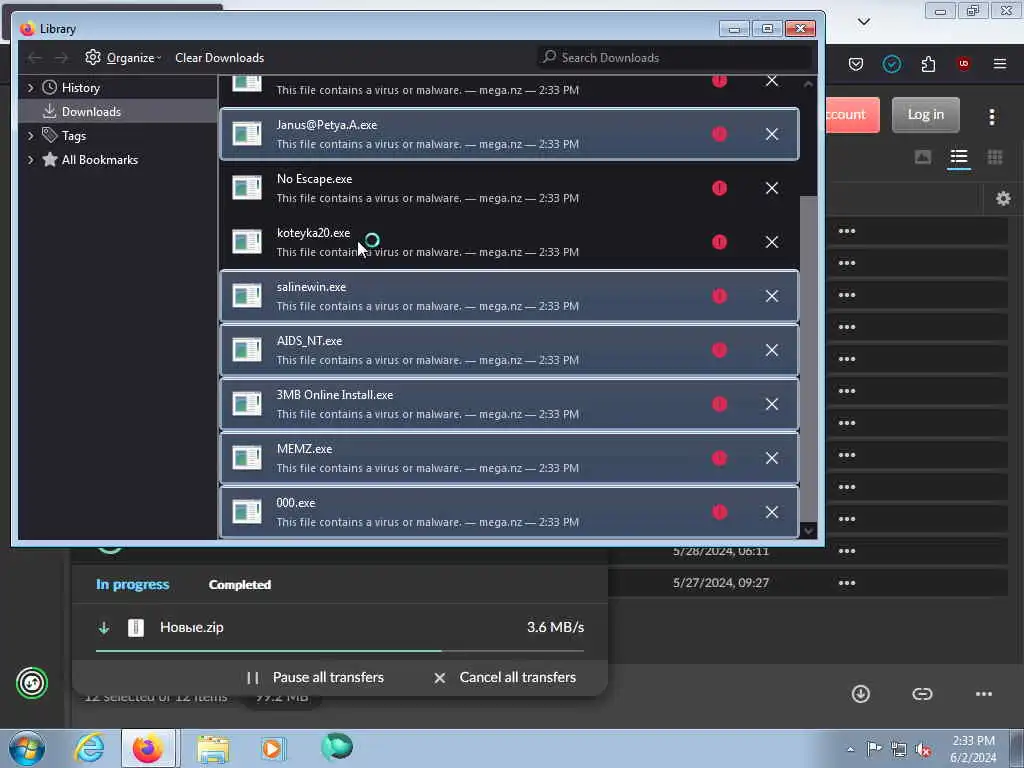The width and height of the screenshot is (1024, 768).
Task: Remove MEMZ.exe from the downloads list
Action: 772,458
